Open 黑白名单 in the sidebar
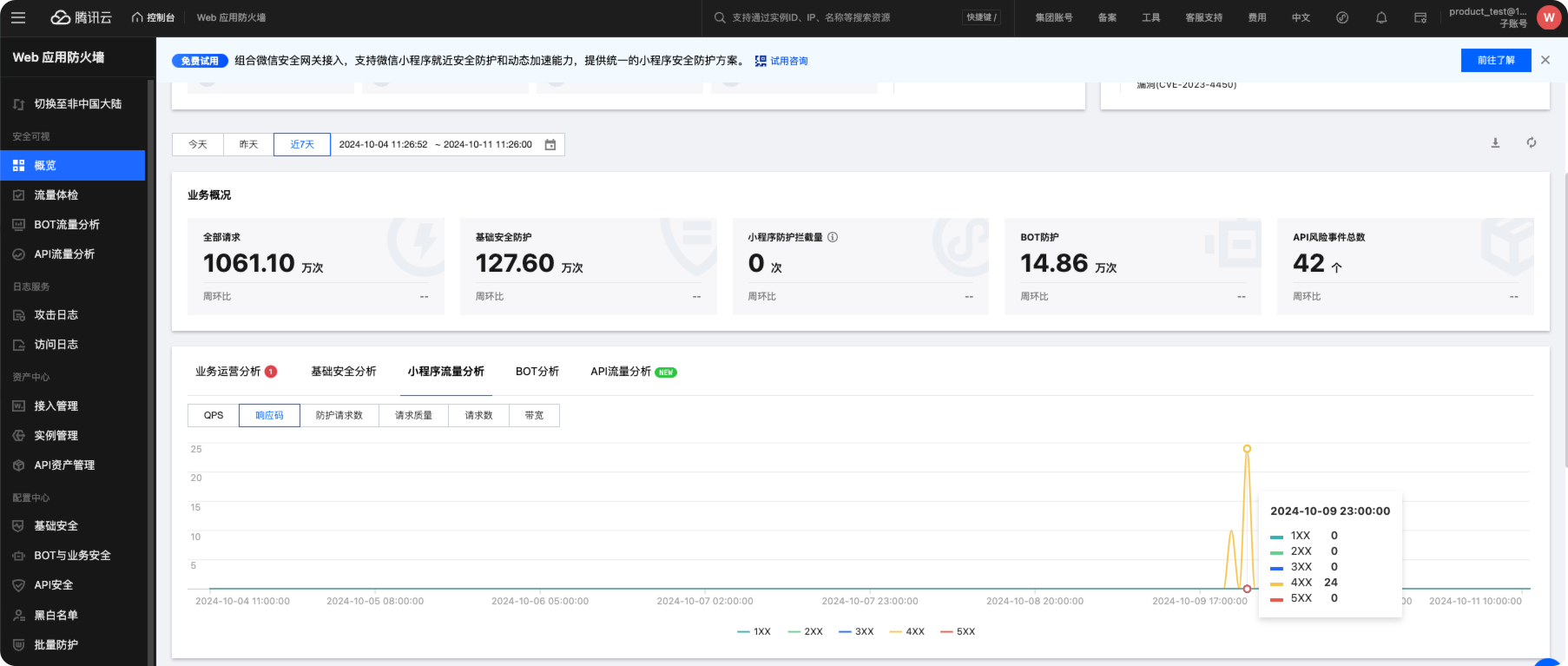1568x666 pixels. (x=73, y=615)
